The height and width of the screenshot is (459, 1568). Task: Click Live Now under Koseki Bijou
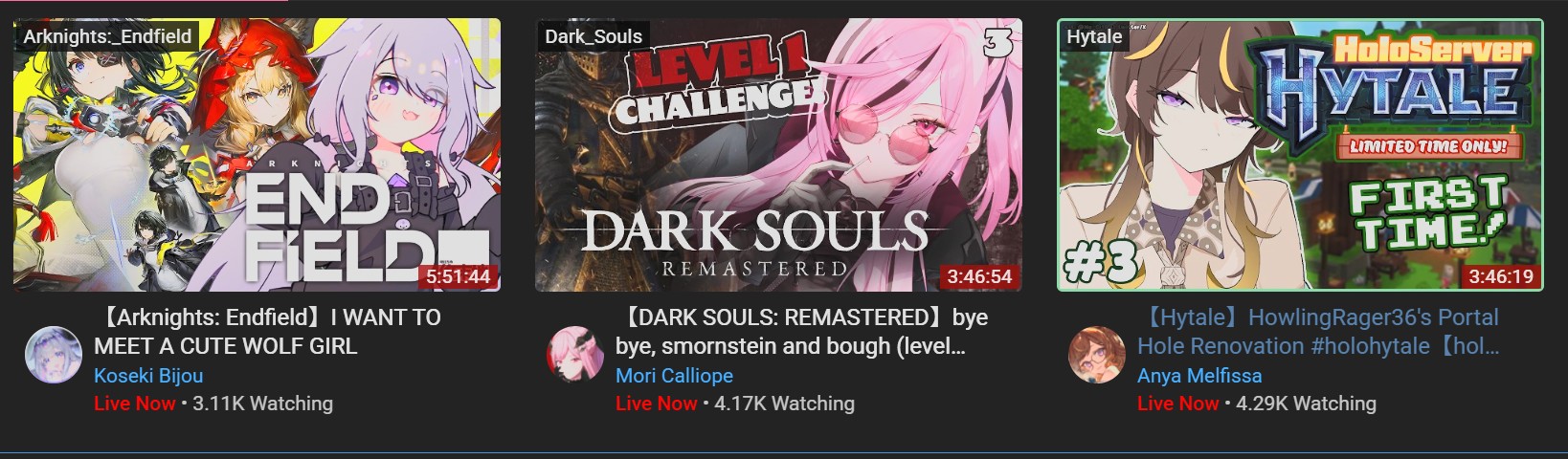click(135, 404)
